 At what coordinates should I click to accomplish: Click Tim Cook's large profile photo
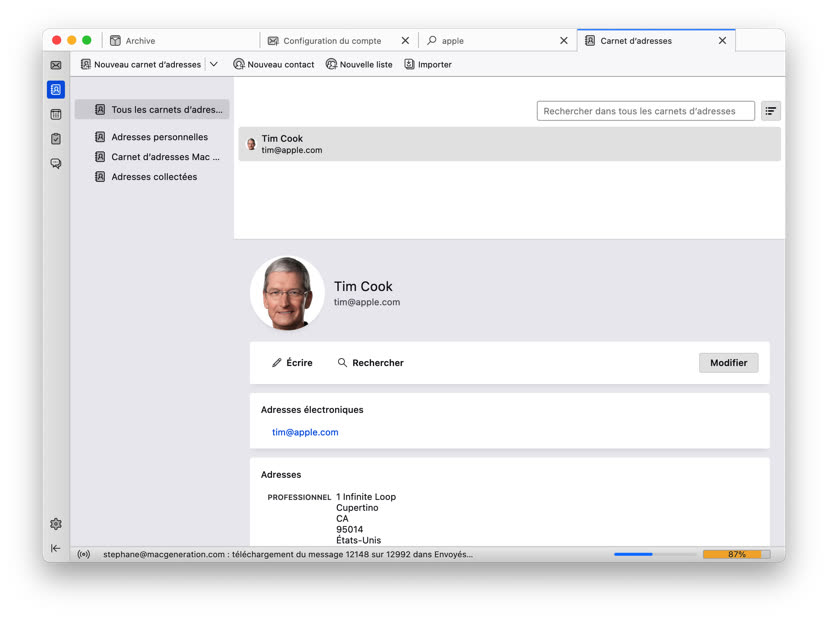point(287,293)
